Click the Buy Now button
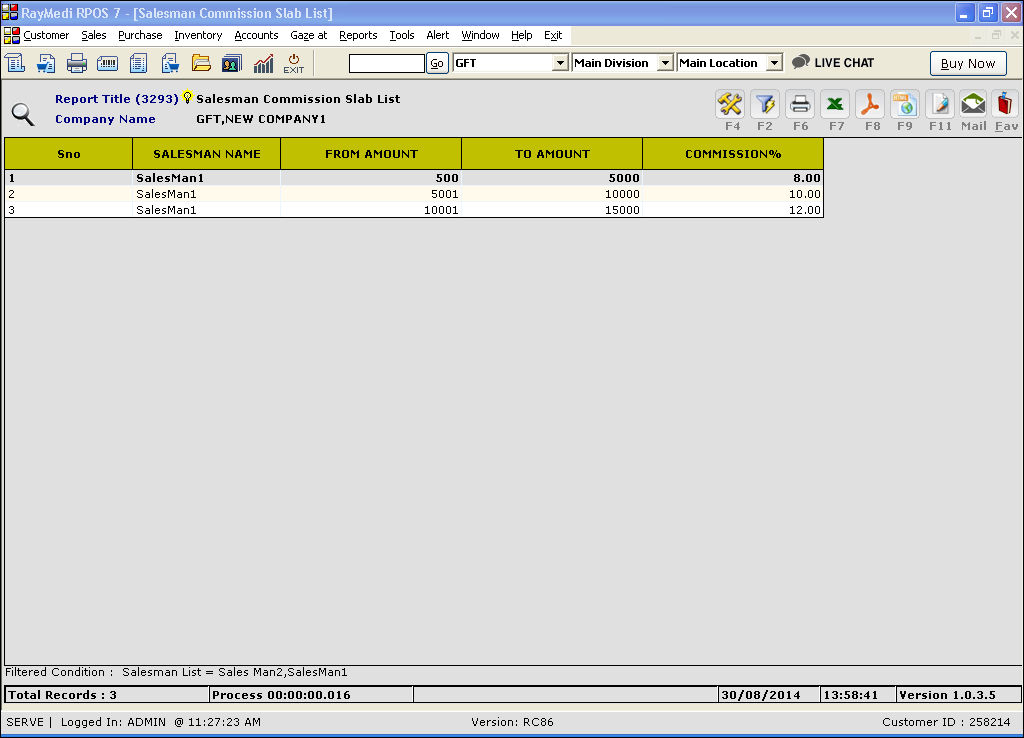The height and width of the screenshot is (738, 1024). click(968, 63)
